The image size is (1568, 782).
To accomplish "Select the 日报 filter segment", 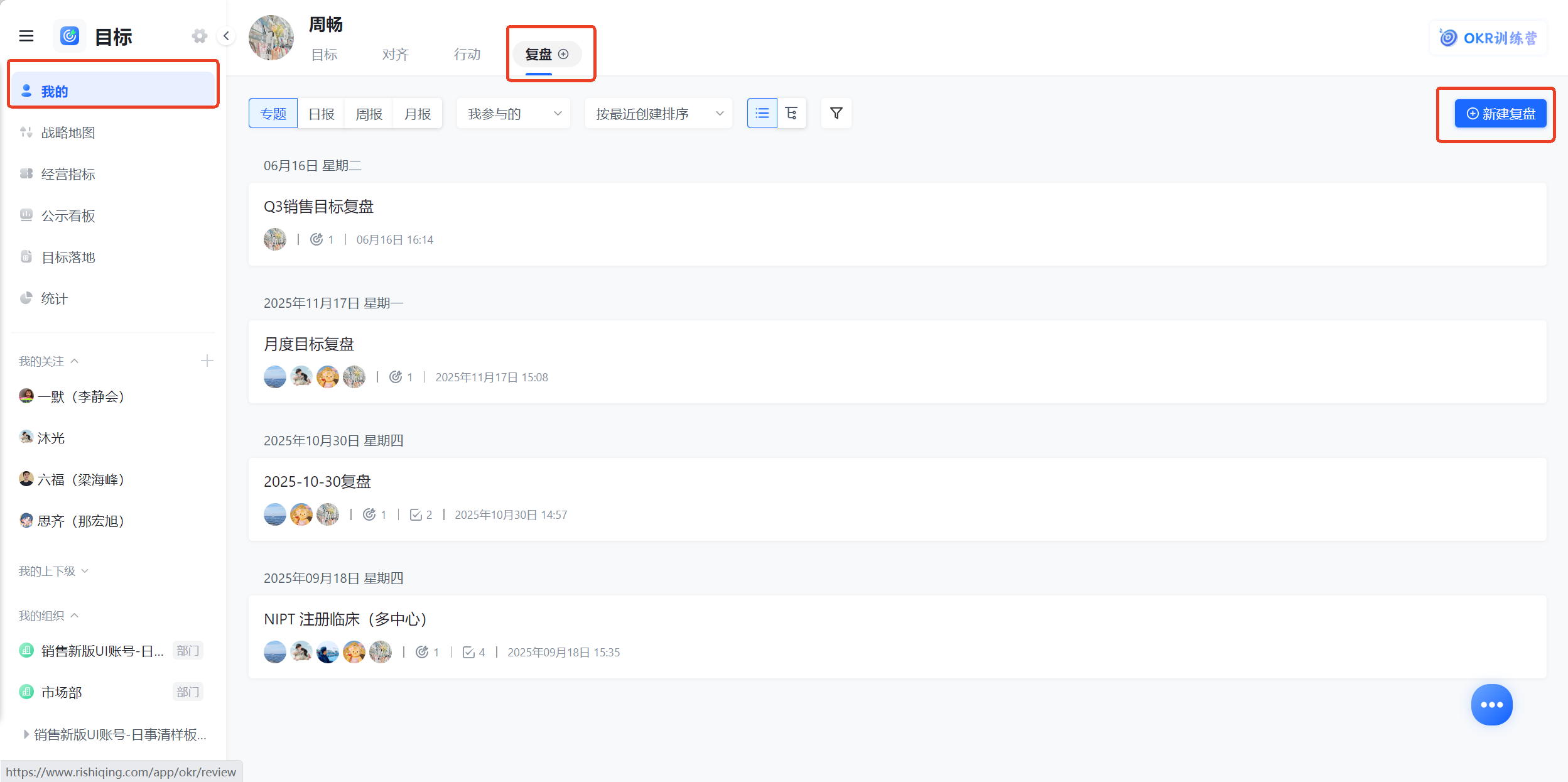I will tap(322, 114).
